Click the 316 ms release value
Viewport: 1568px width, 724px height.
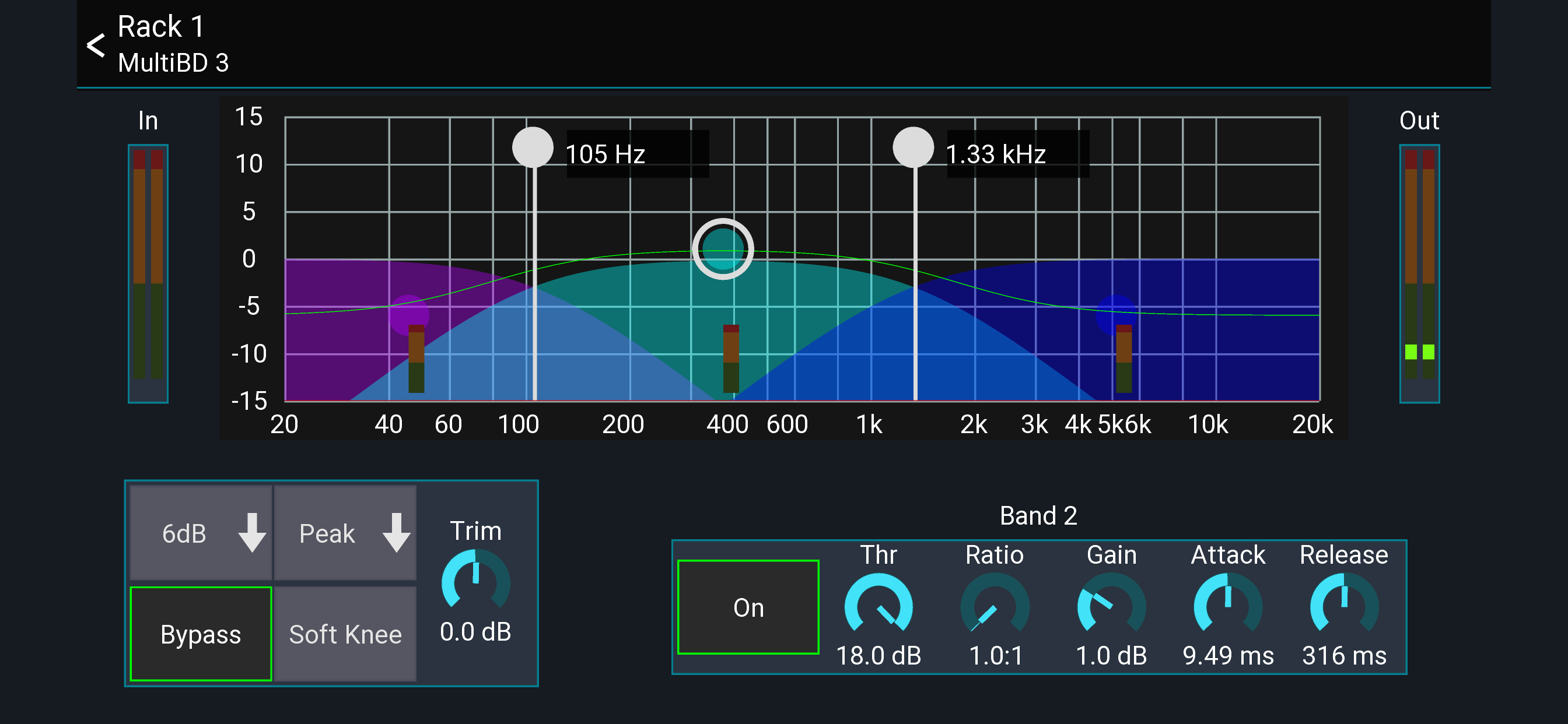coord(1344,655)
